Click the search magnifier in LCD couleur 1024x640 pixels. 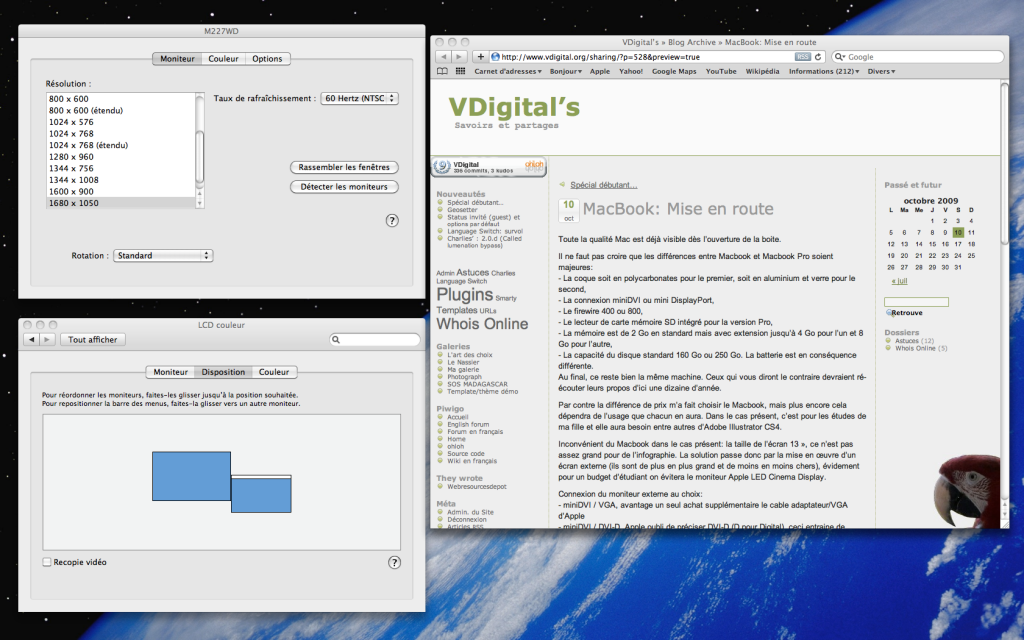336,340
